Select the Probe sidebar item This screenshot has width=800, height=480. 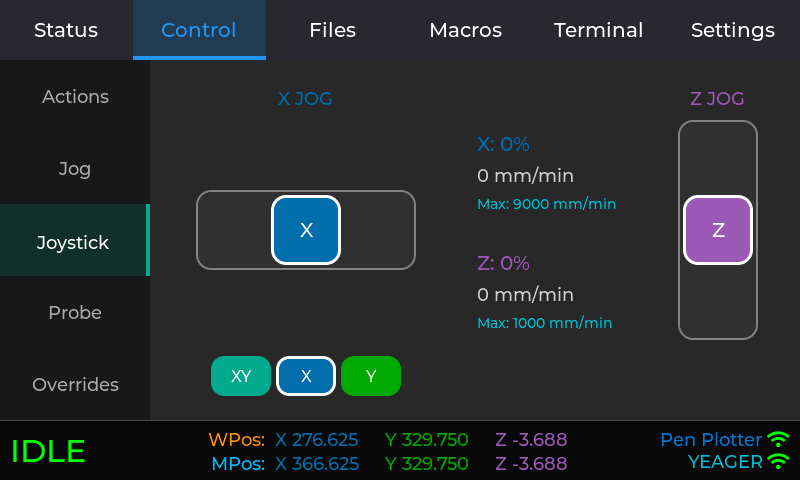(75, 313)
